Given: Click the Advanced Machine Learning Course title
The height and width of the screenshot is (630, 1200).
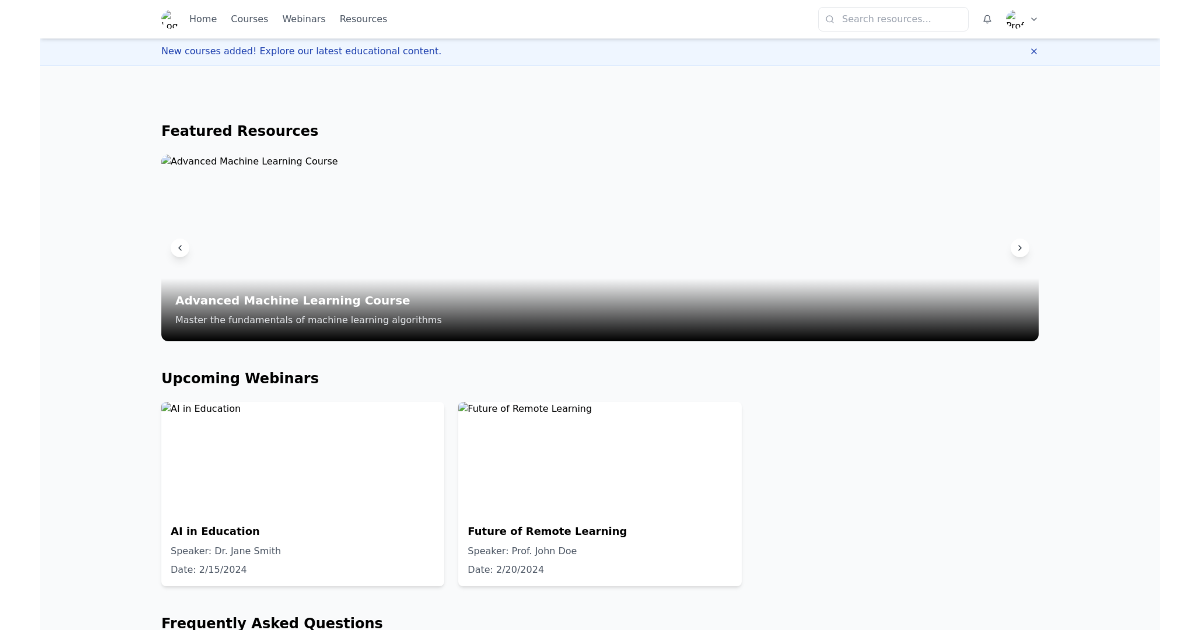Looking at the screenshot, I should tap(292, 301).
